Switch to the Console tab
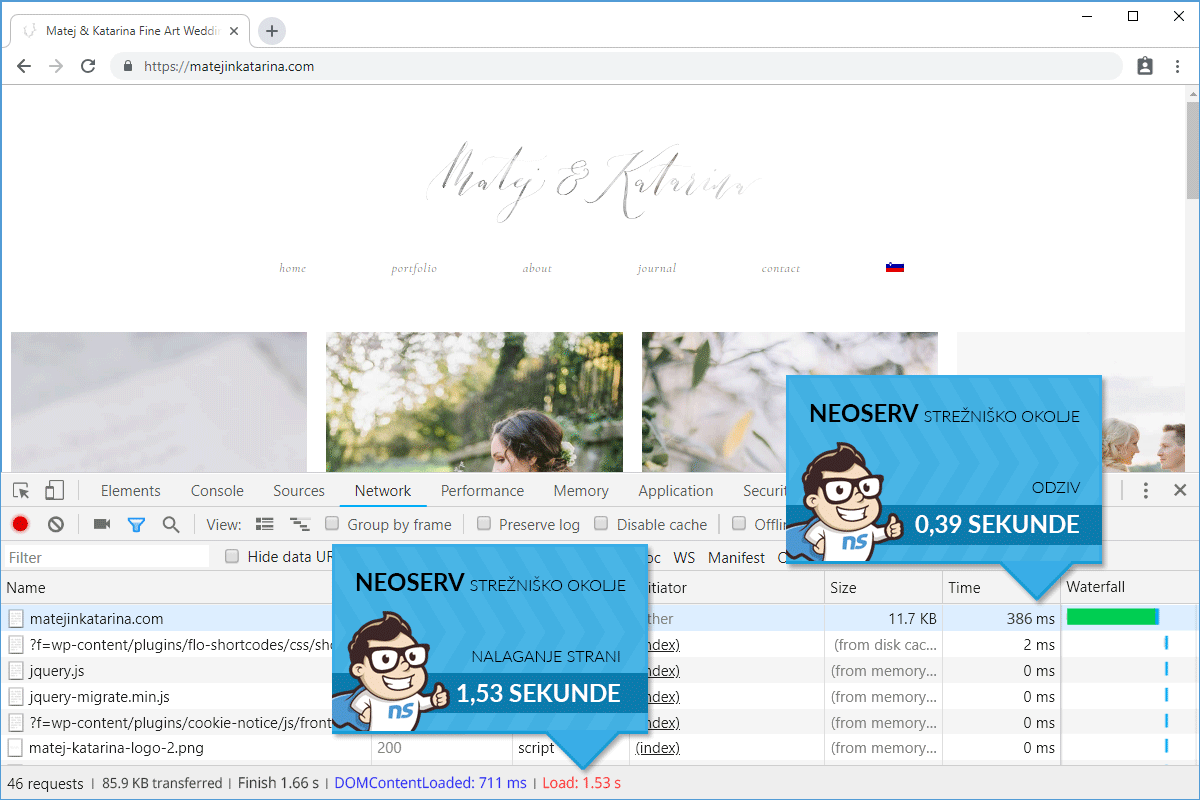 point(217,491)
